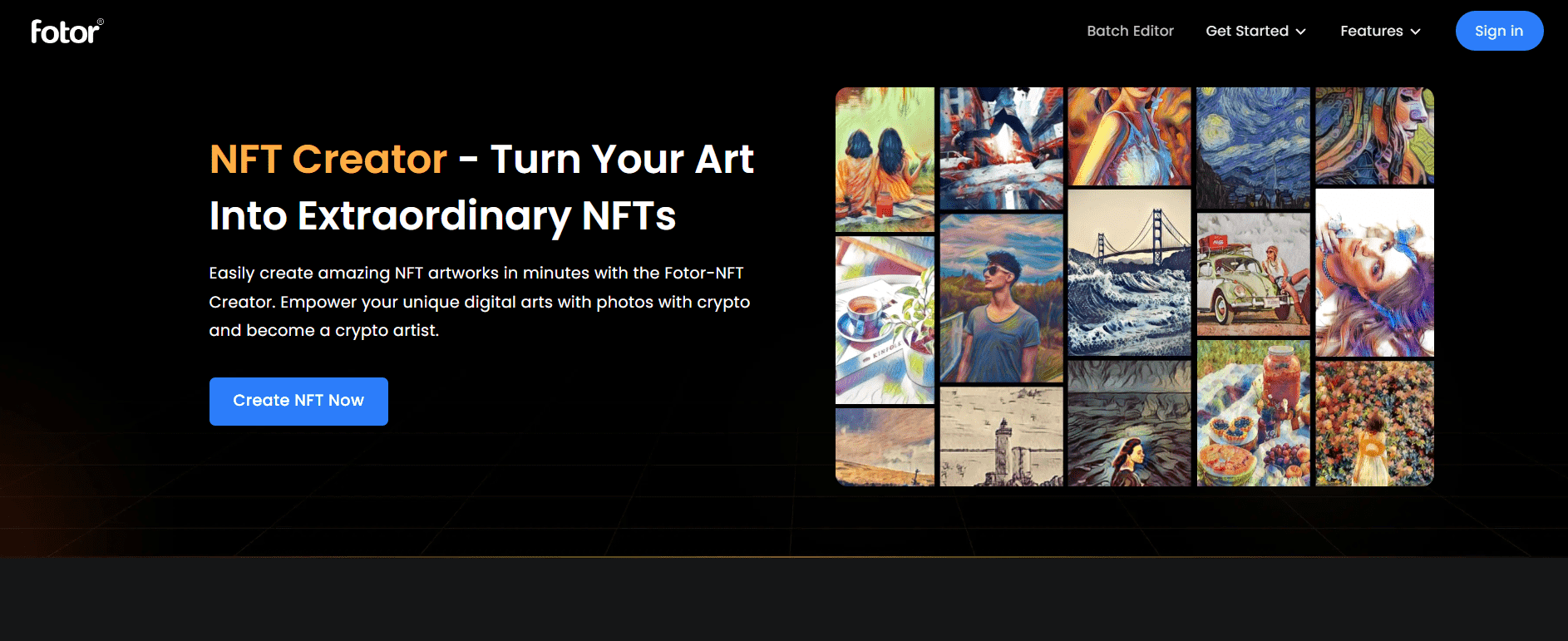Select the Starry Night style thumbnail
Viewport: 1568px width, 641px height.
[1253, 147]
